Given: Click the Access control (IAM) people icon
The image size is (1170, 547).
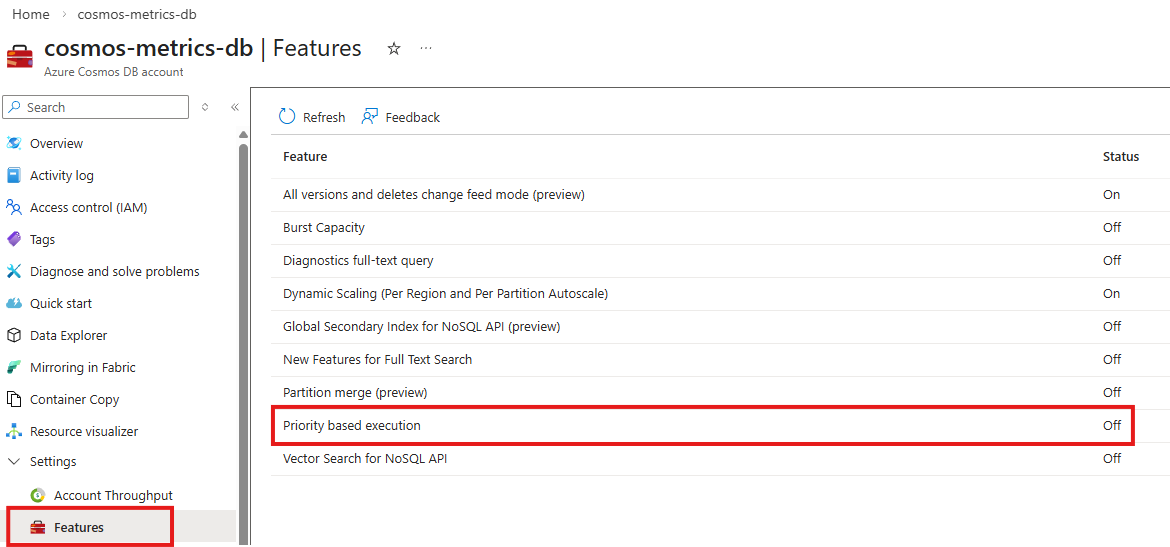Looking at the screenshot, I should coord(13,207).
